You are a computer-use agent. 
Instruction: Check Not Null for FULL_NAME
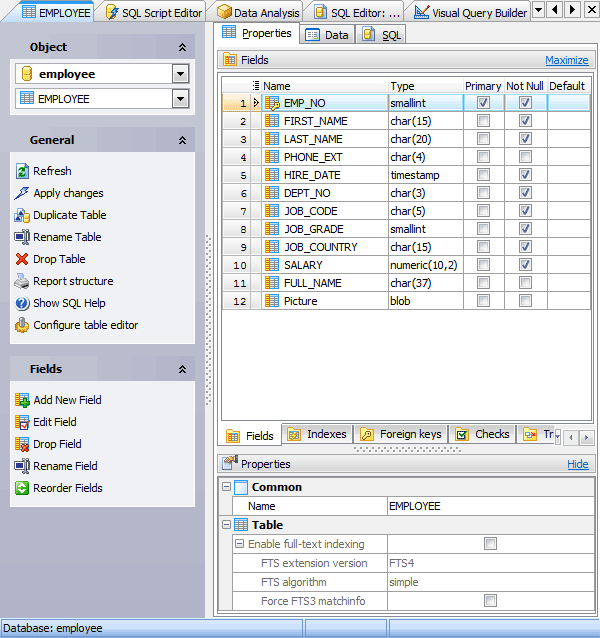(525, 282)
